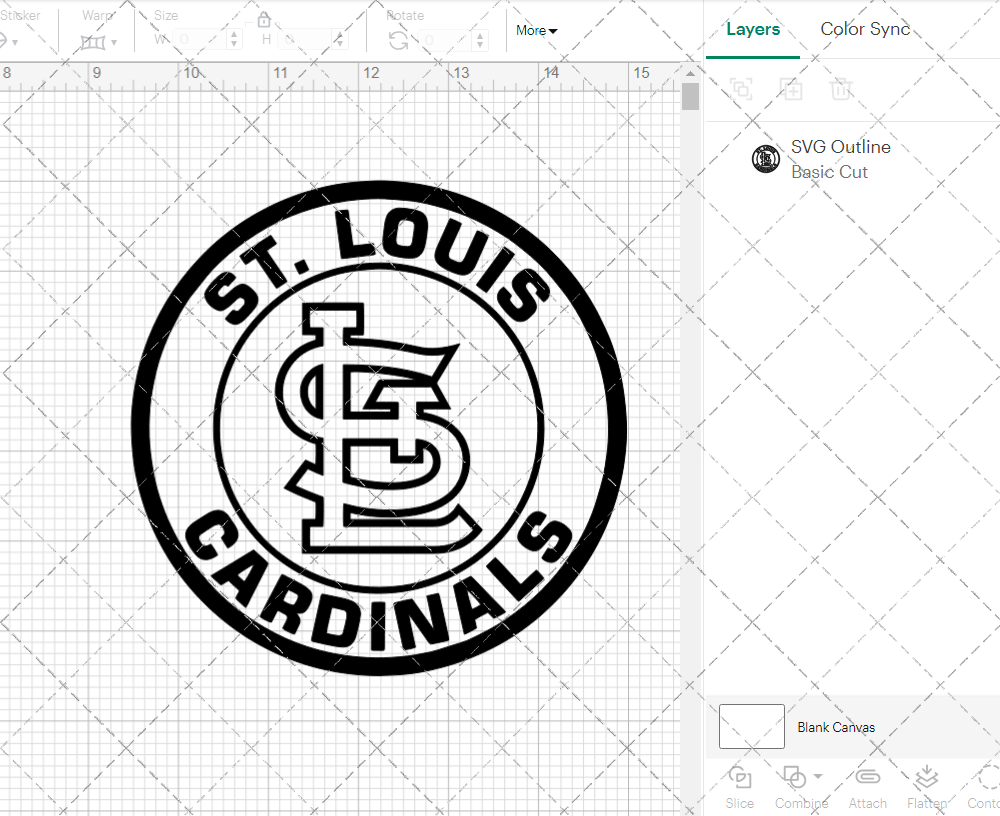The height and width of the screenshot is (816, 1000).
Task: Click the height stepper arrows
Action: [340, 40]
